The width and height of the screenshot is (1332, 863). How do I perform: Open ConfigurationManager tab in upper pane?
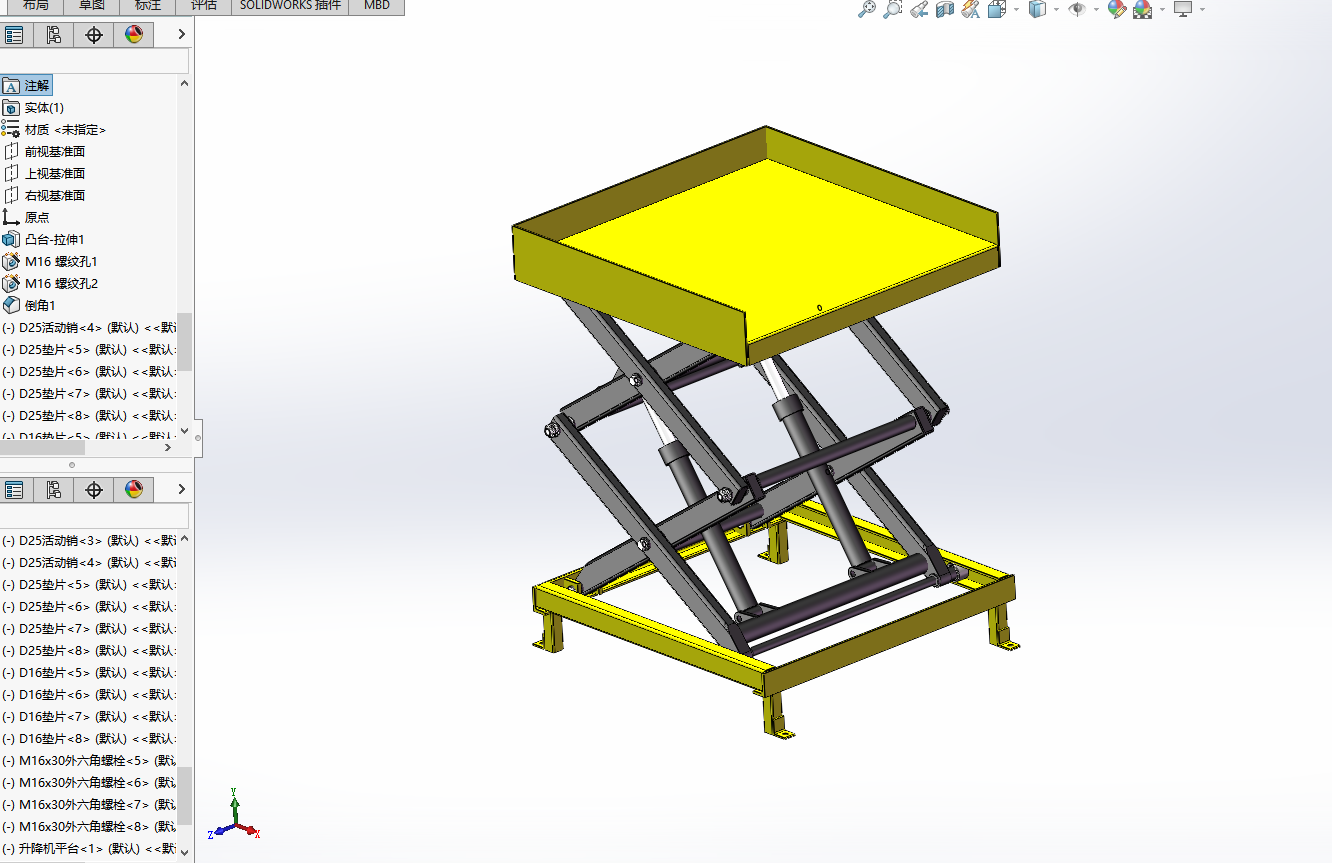(54, 35)
